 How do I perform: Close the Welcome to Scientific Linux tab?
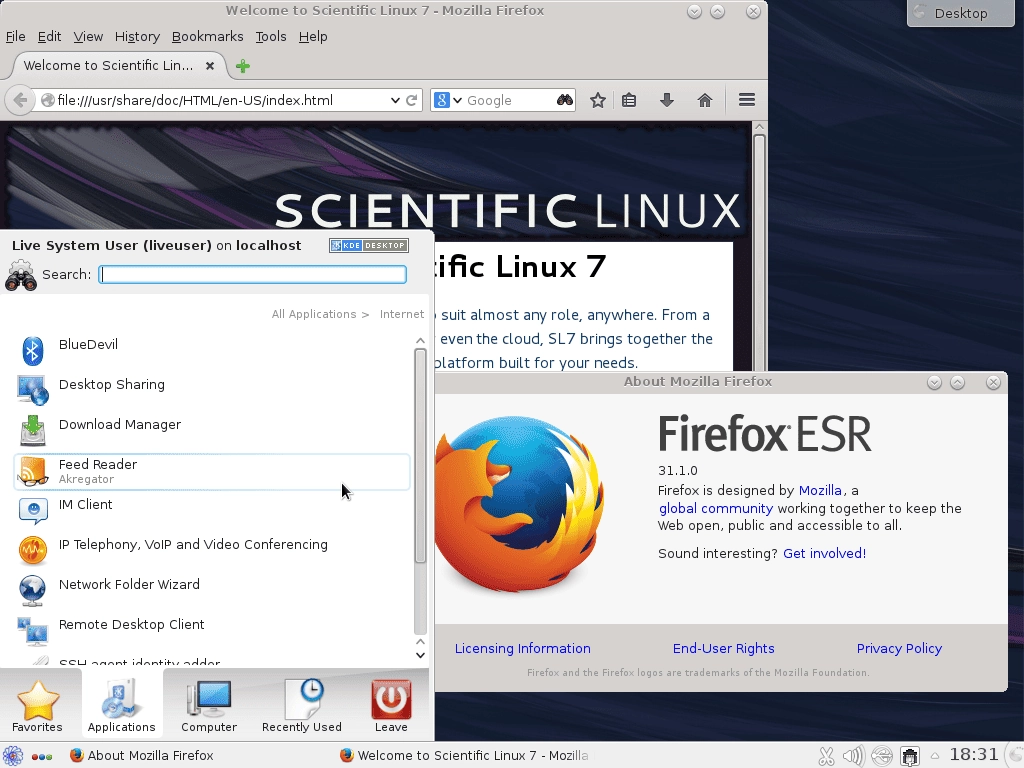pos(210,66)
